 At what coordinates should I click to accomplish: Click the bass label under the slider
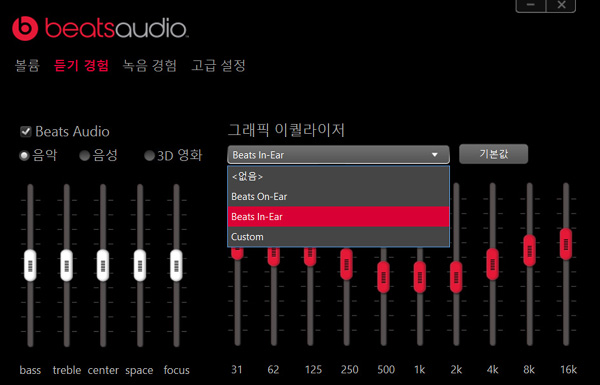coord(30,370)
